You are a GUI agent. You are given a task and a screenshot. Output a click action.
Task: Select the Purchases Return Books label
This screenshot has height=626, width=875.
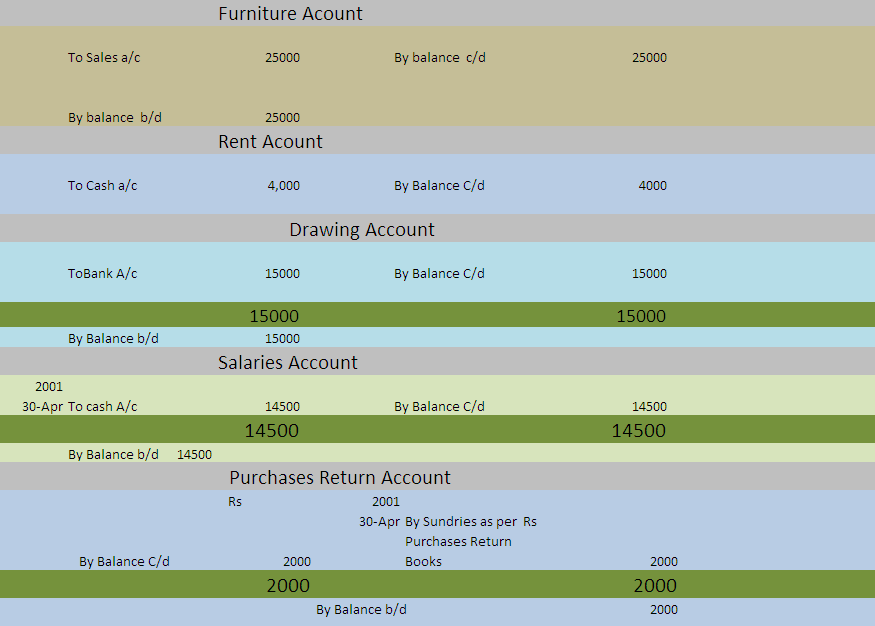point(458,541)
